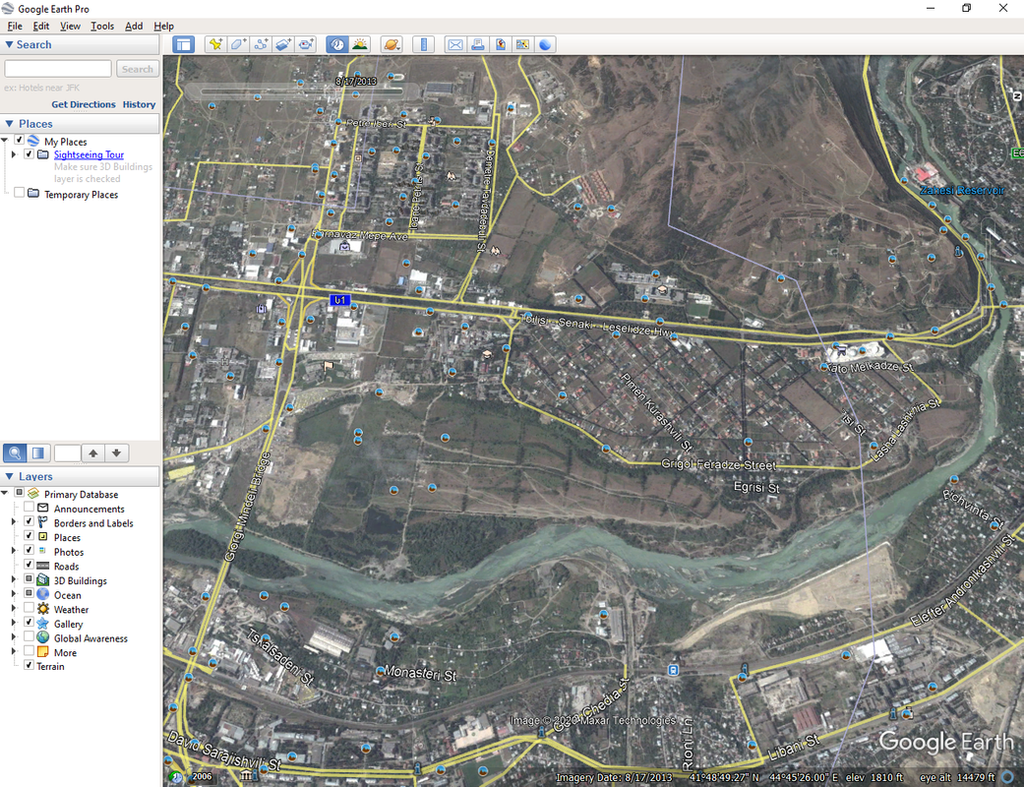The image size is (1024, 787).
Task: Click the Gallery star icon
Action: (x=43, y=623)
